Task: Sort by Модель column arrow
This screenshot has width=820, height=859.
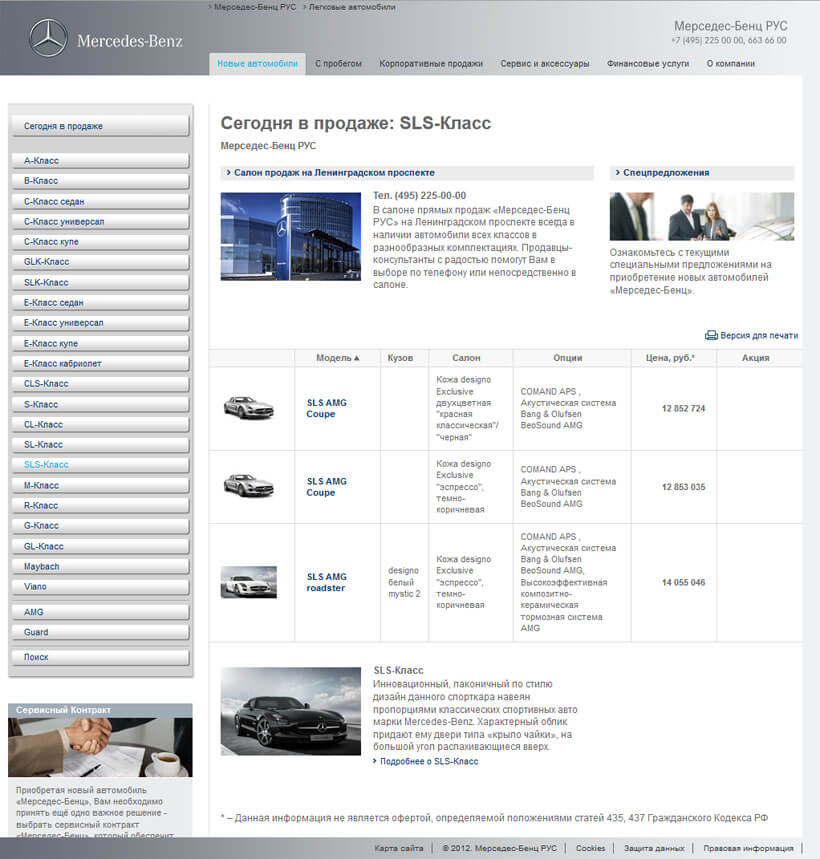Action: (x=357, y=358)
